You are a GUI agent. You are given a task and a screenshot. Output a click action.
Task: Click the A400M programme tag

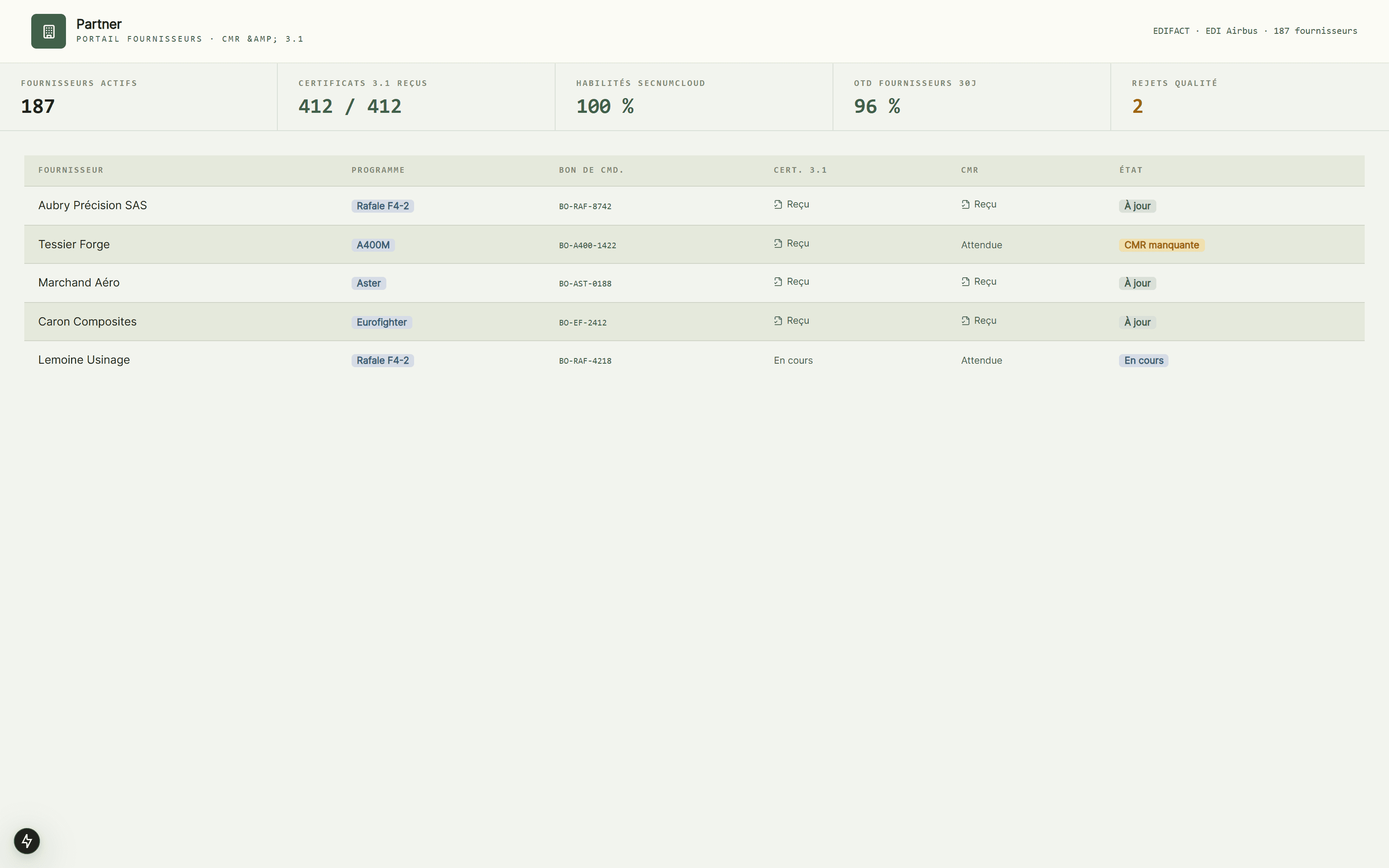(x=372, y=245)
